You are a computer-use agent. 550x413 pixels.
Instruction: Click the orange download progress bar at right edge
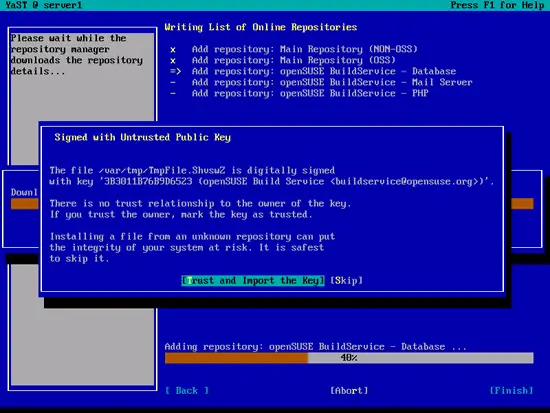(522, 204)
